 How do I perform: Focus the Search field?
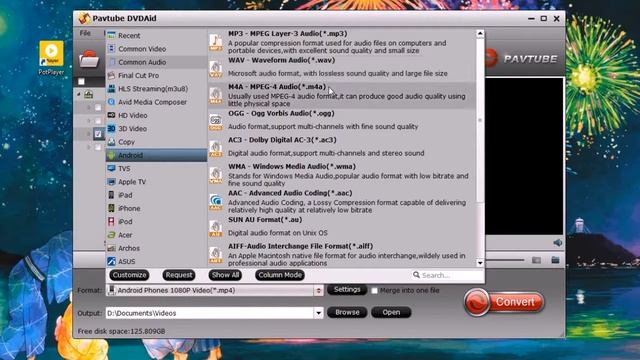coord(448,275)
